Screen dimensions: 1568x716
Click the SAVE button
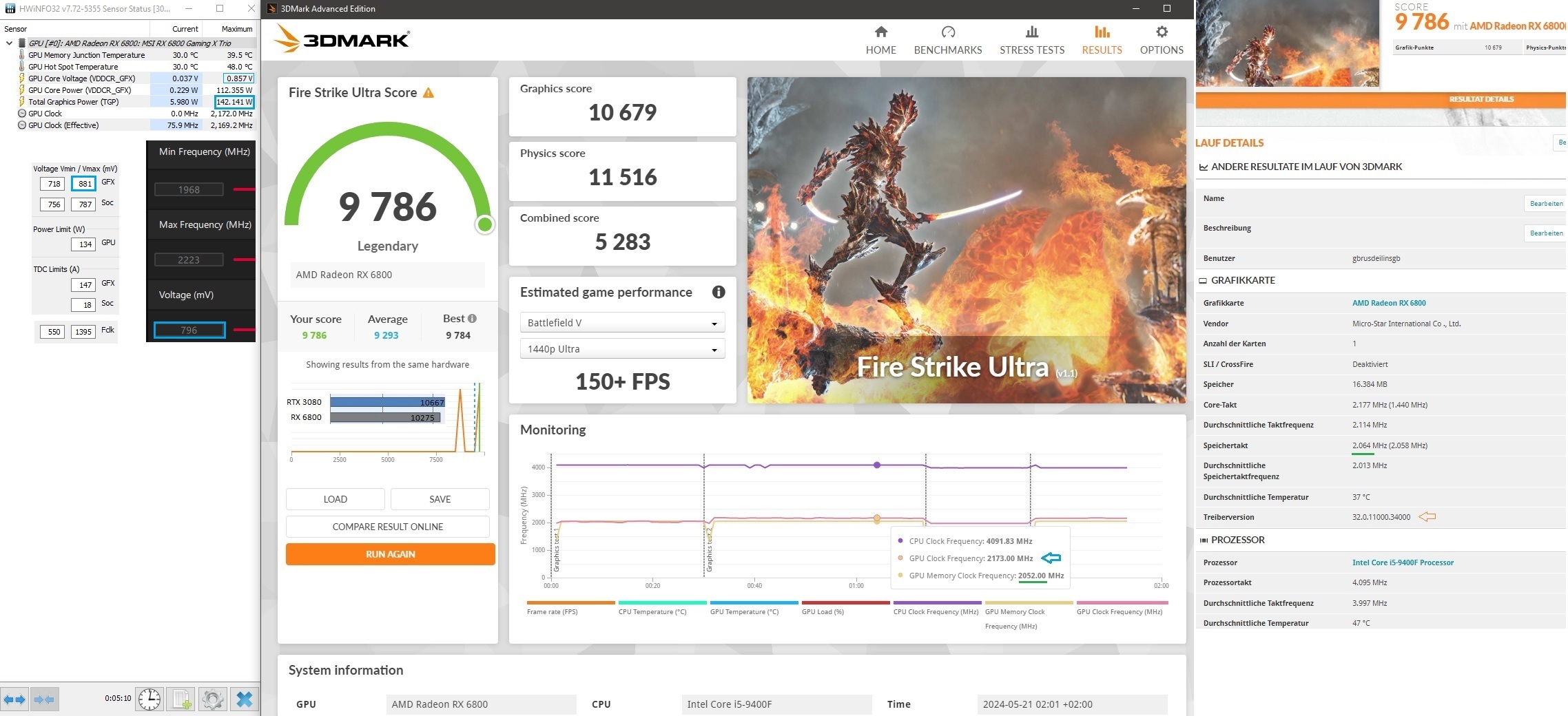click(440, 499)
